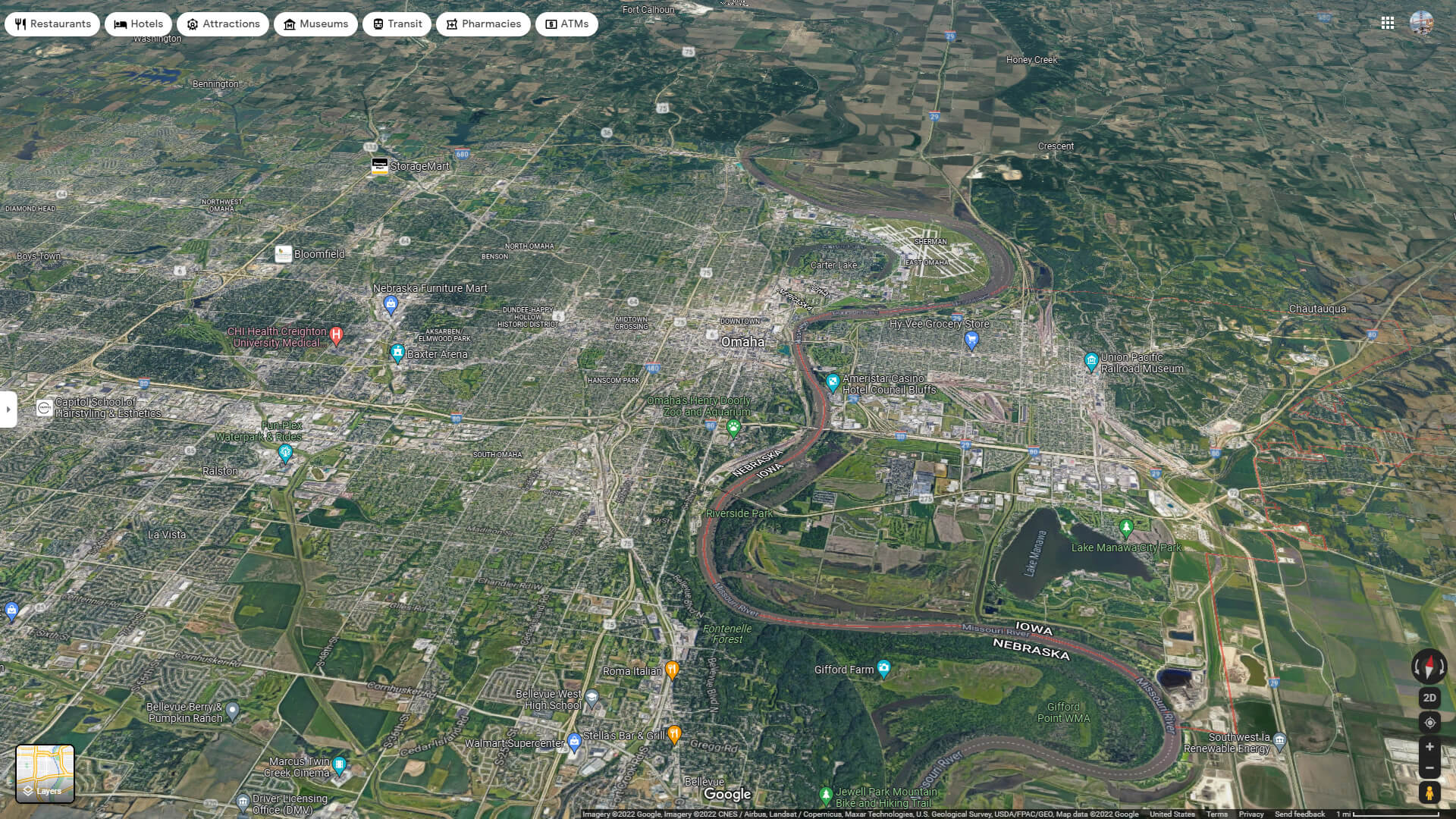Click the Restaurants filter icon
Image resolution: width=1456 pixels, height=819 pixels.
point(20,23)
